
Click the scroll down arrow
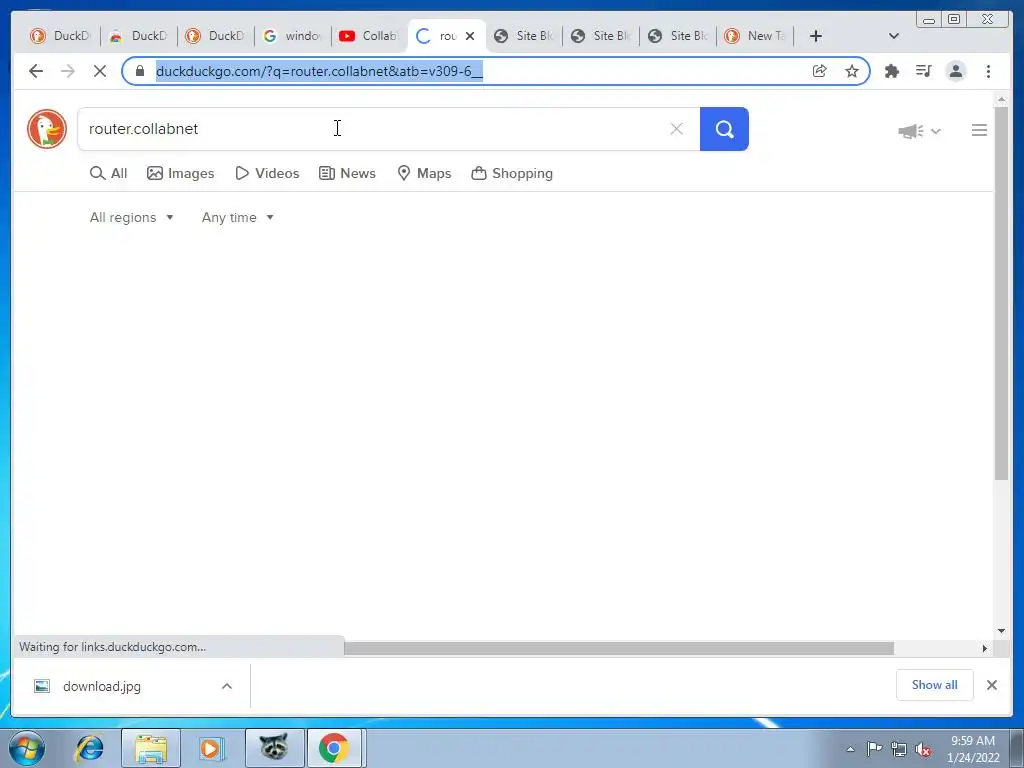coord(1001,631)
